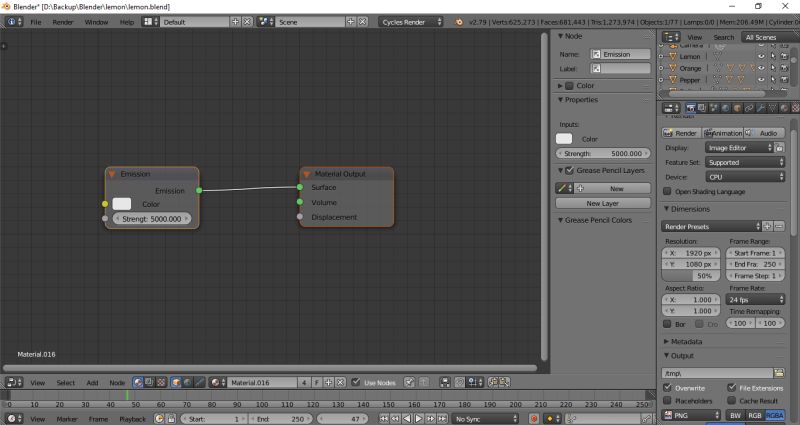Open the Device CPU dropdown
The image size is (800, 425).
coord(745,177)
